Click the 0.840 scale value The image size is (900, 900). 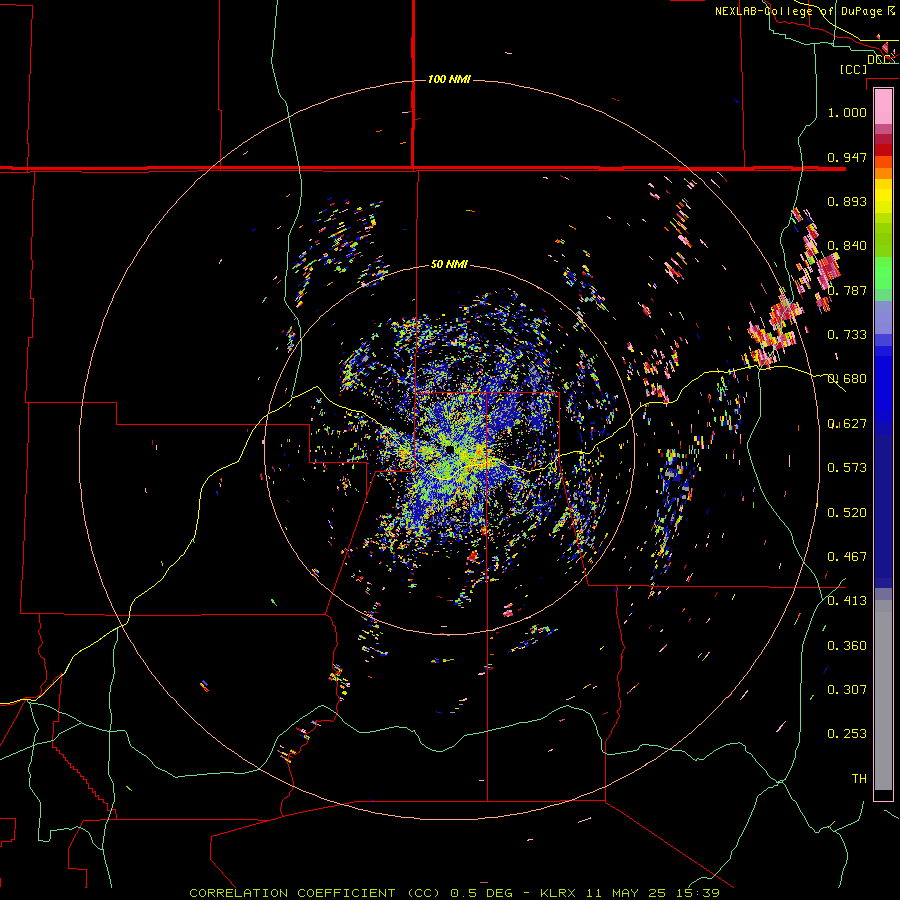(847, 246)
